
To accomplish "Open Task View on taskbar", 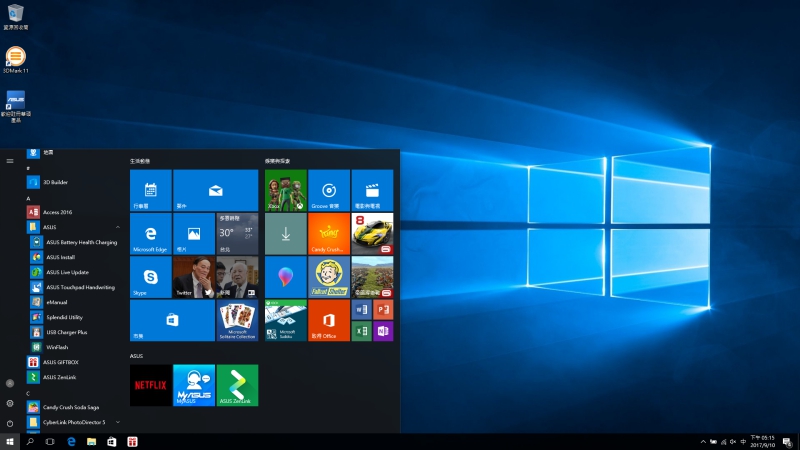I will [x=50, y=442].
